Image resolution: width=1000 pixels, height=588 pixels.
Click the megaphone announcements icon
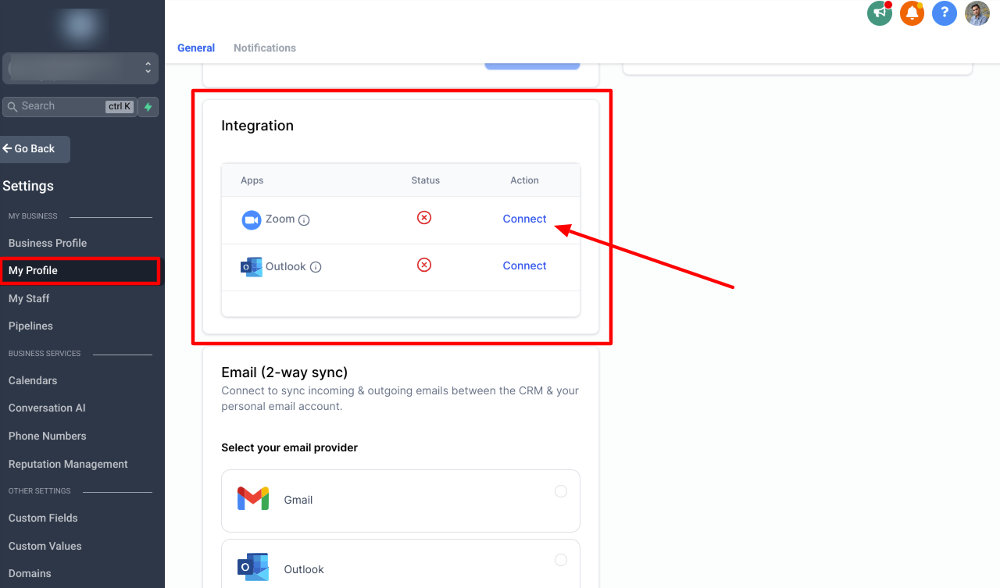click(879, 13)
